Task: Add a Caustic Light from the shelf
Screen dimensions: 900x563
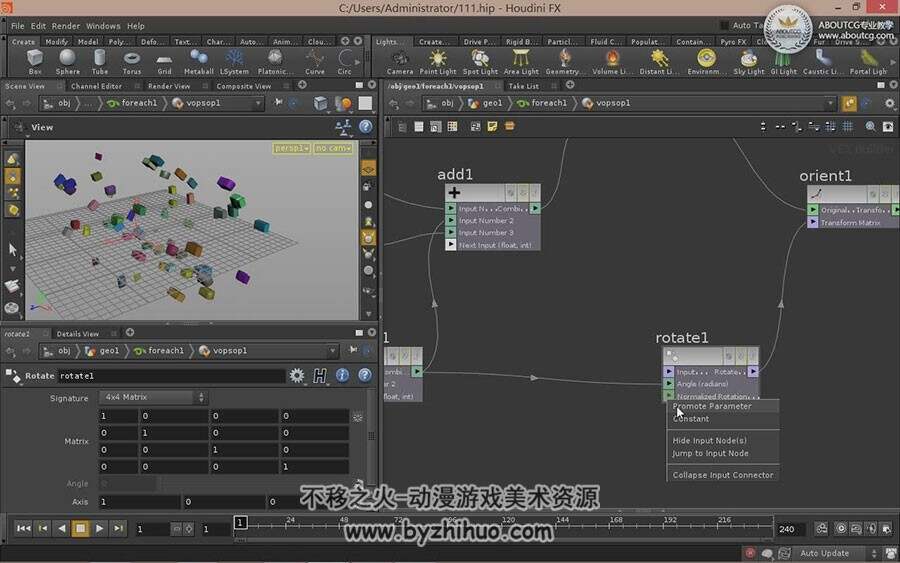Action: pos(823,62)
